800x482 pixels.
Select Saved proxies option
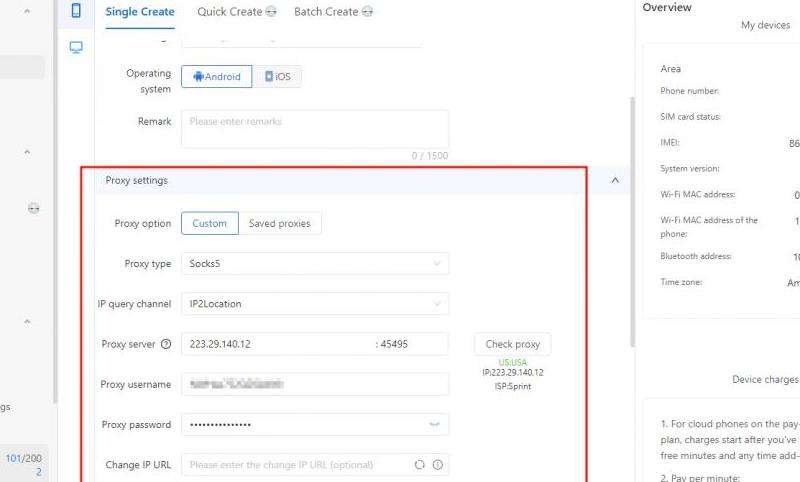[279, 224]
